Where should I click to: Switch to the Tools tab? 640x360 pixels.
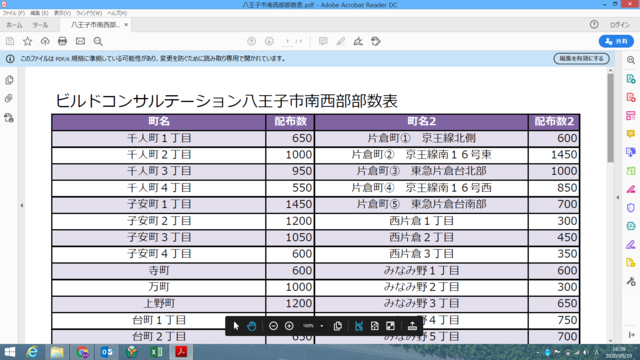coord(40,25)
